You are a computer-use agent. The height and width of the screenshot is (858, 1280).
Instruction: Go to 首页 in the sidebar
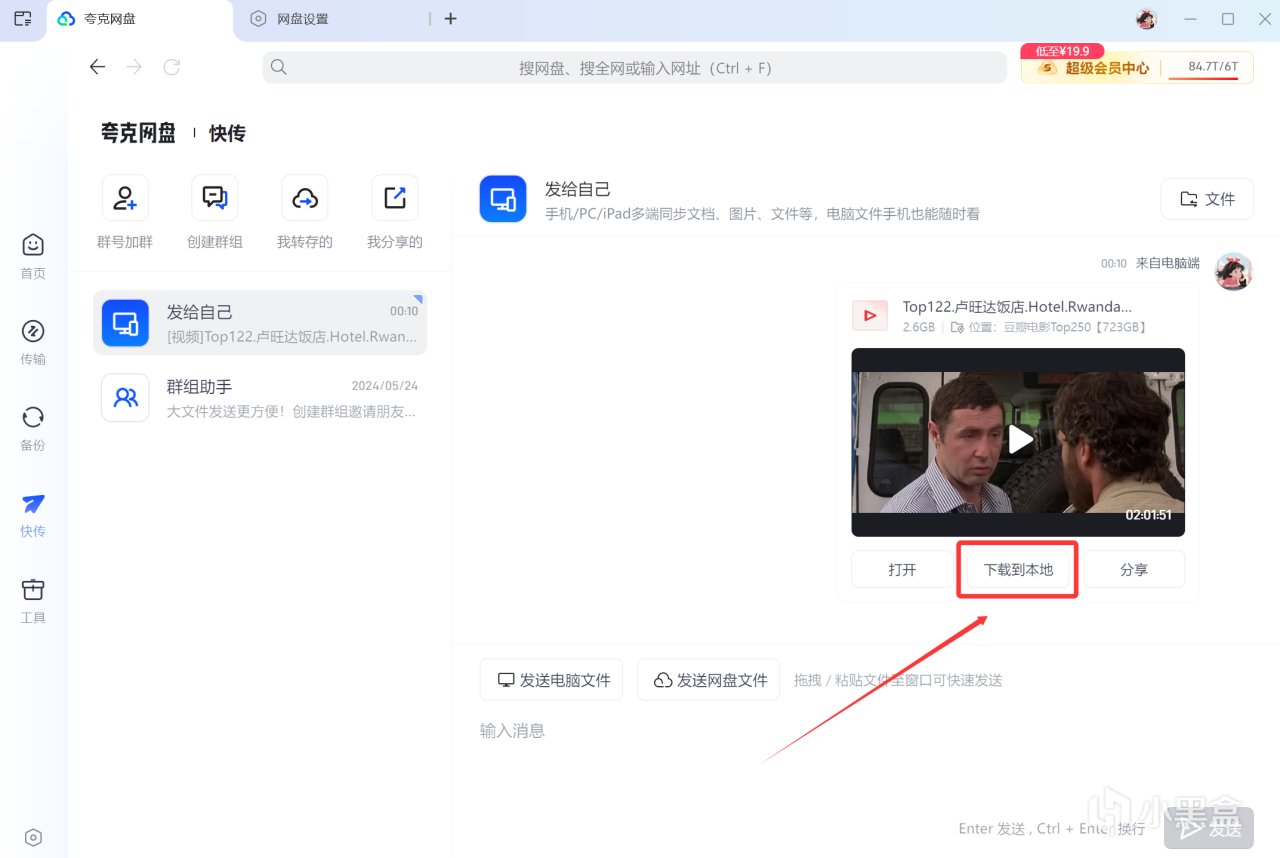coord(33,257)
